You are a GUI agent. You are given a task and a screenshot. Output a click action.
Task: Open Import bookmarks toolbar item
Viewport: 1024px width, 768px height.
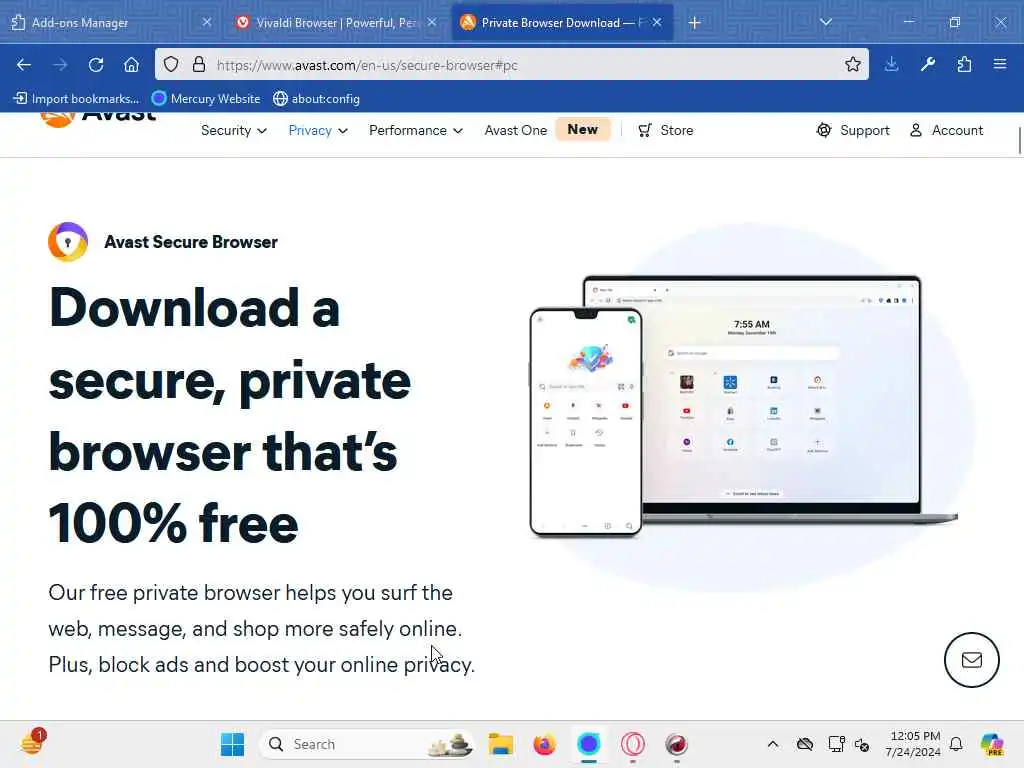[x=76, y=99]
